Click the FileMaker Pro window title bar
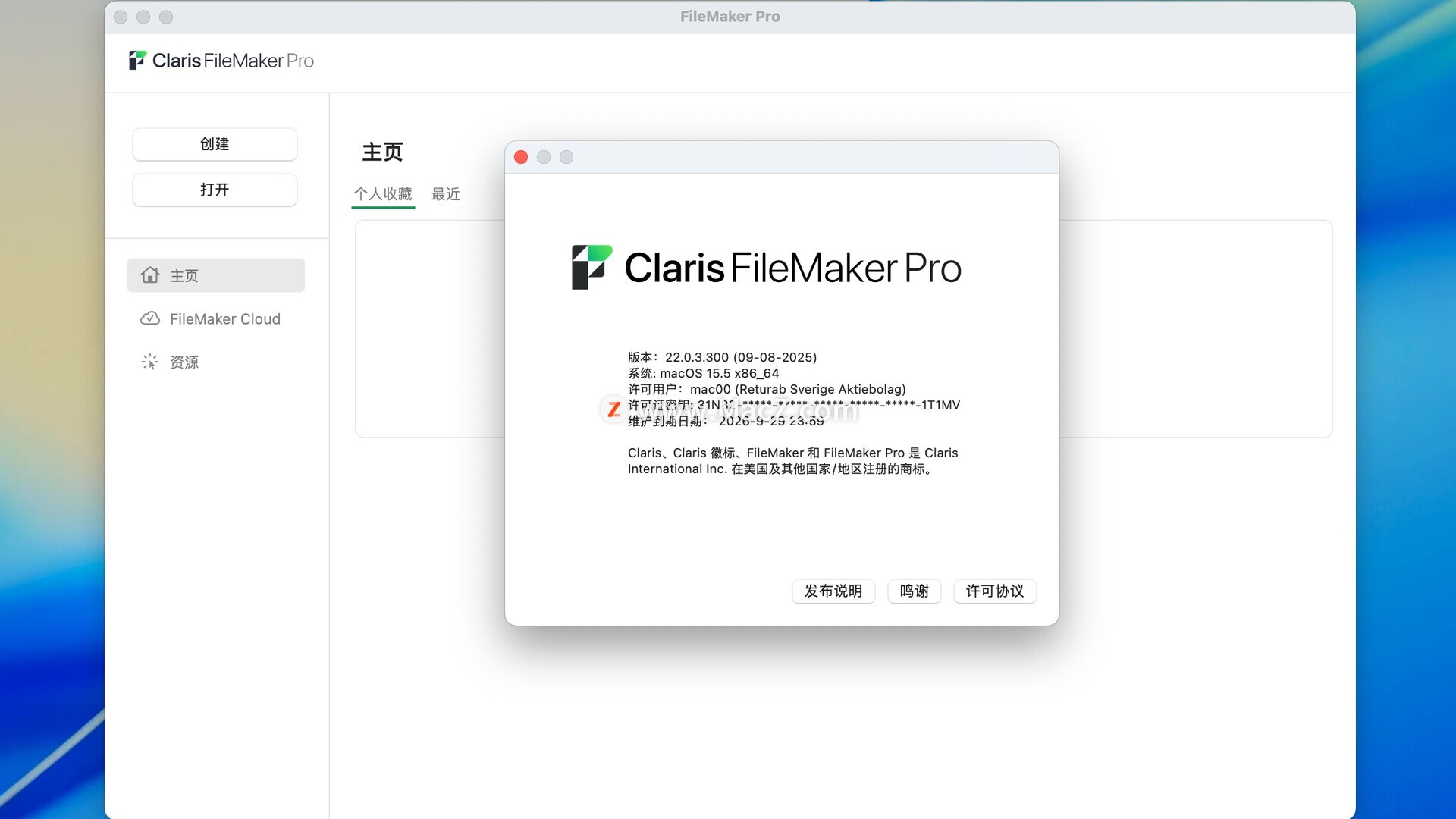 tap(729, 17)
